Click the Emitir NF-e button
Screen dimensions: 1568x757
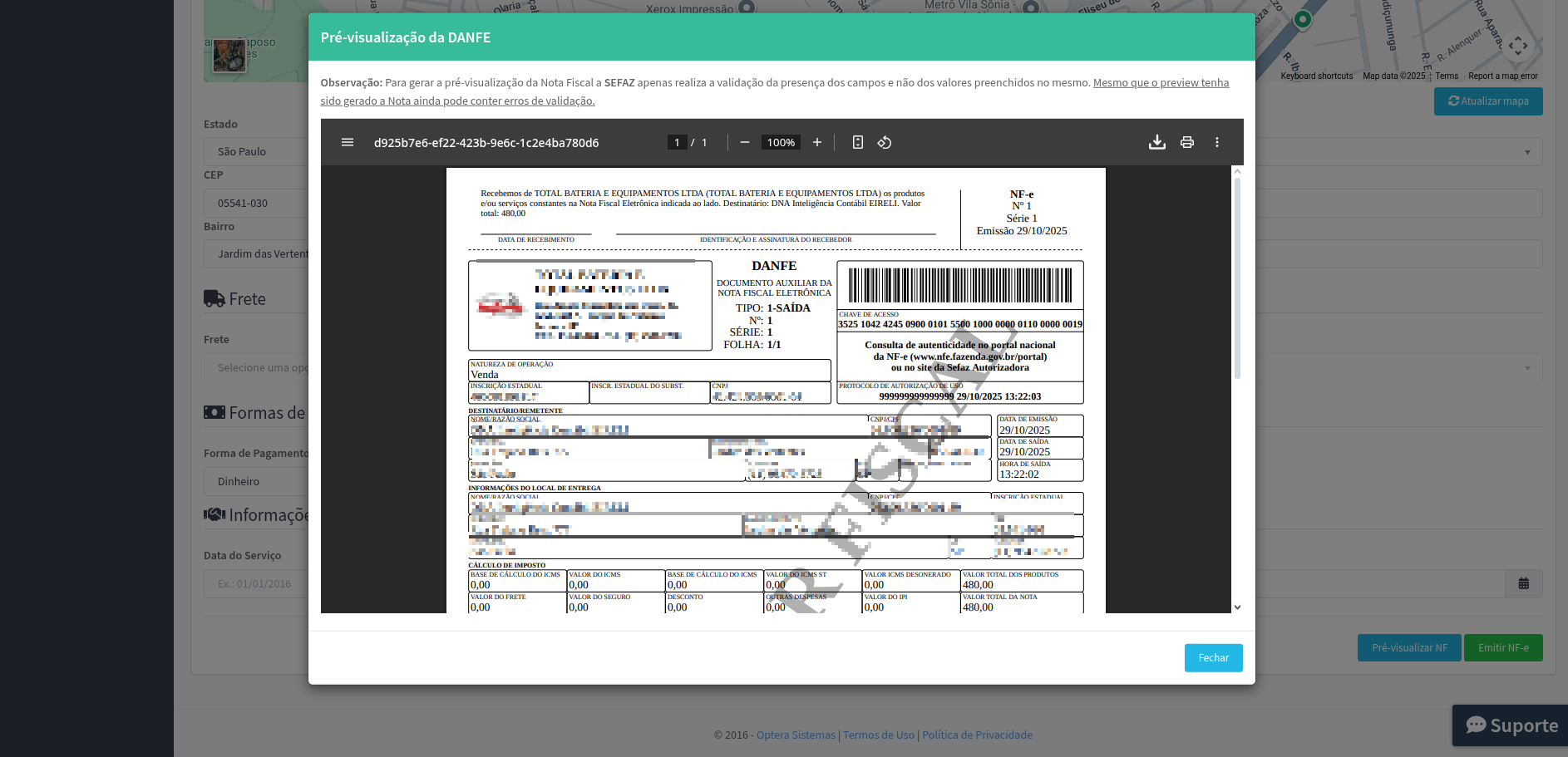(x=1502, y=647)
